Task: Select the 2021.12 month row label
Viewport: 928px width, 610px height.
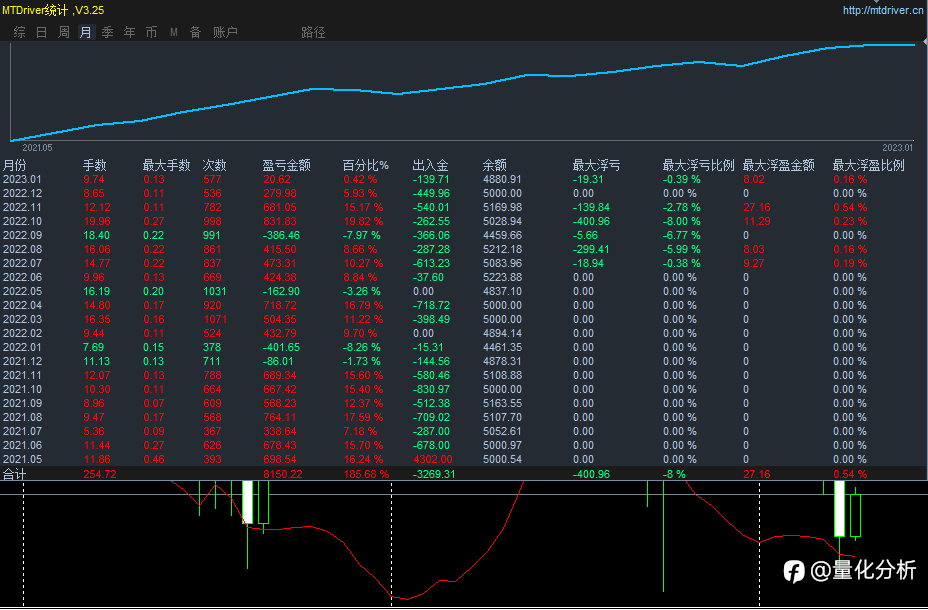Action: click(22, 362)
